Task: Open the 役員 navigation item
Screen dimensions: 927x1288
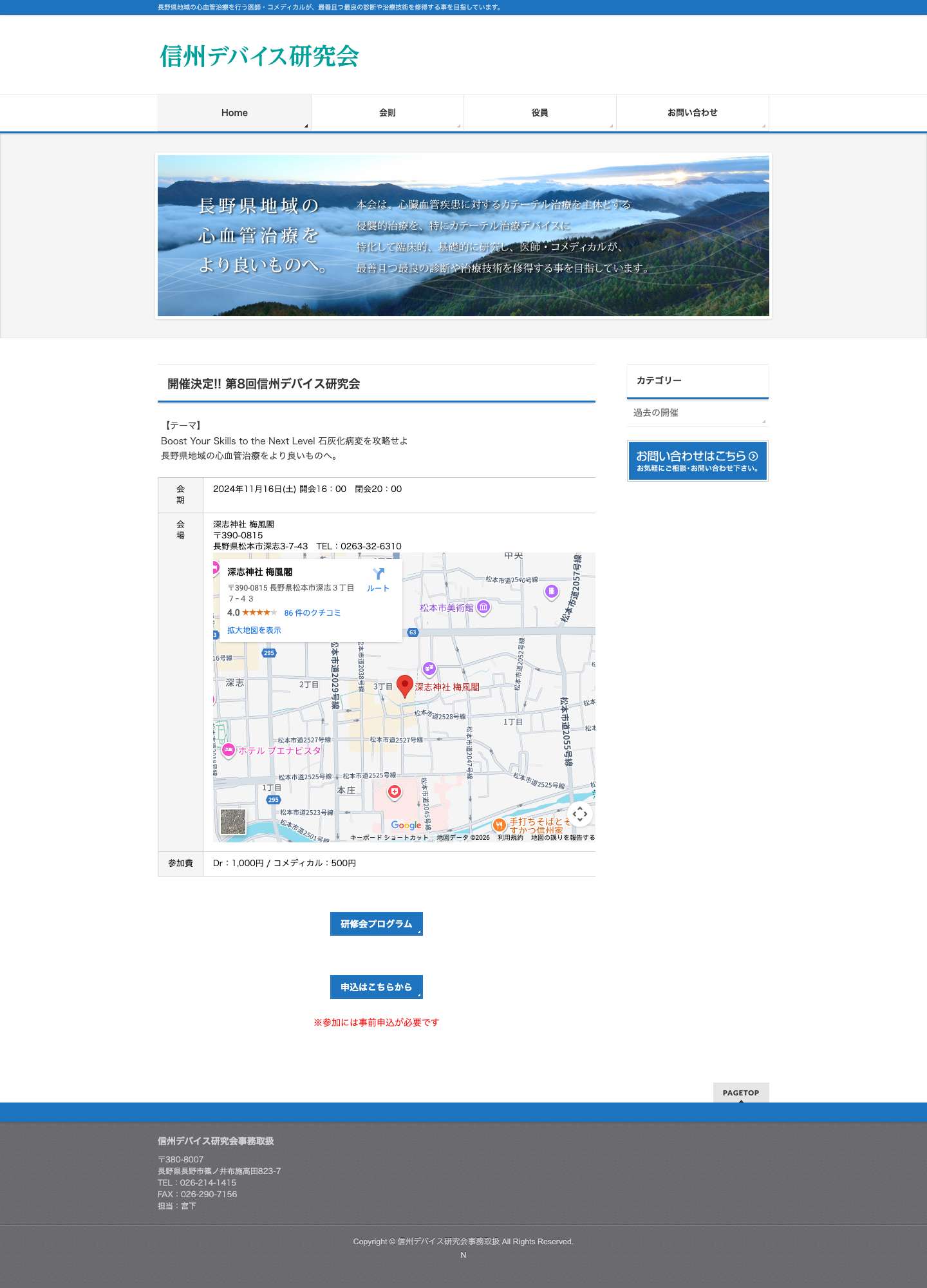Action: pyautogui.click(x=540, y=113)
